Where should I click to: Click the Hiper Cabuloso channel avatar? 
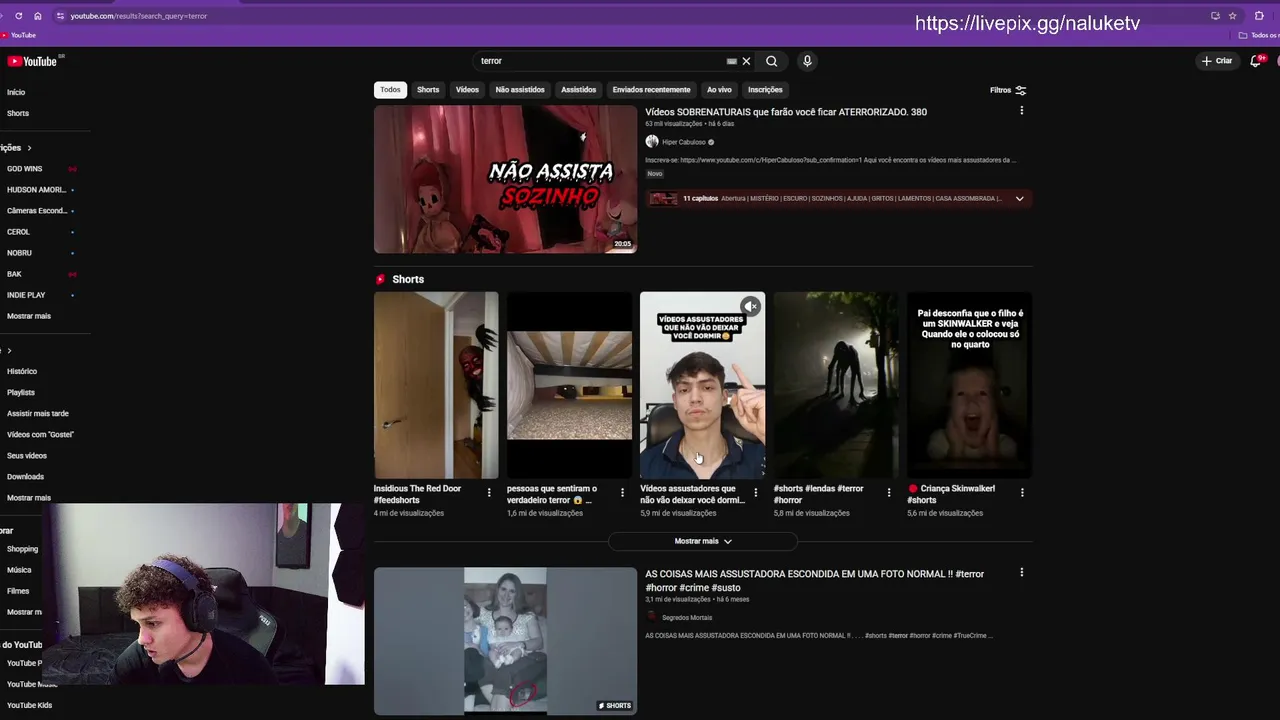pyautogui.click(x=652, y=142)
